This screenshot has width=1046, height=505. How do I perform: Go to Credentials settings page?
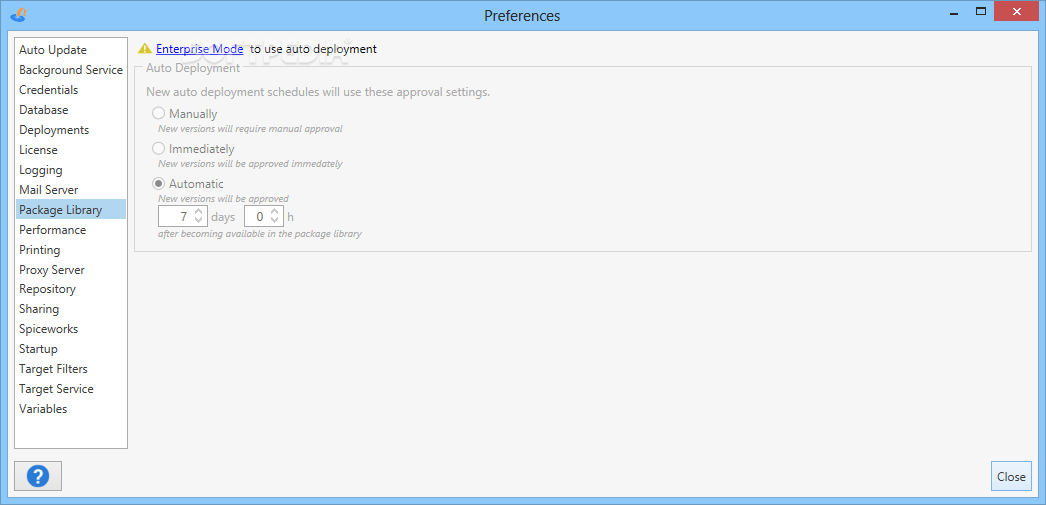click(71, 90)
